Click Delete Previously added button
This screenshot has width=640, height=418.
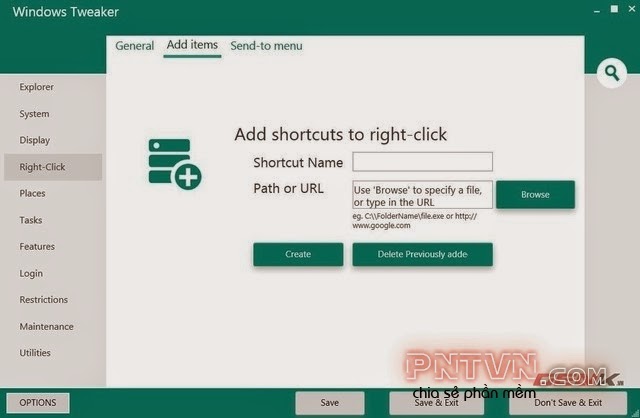coord(422,254)
